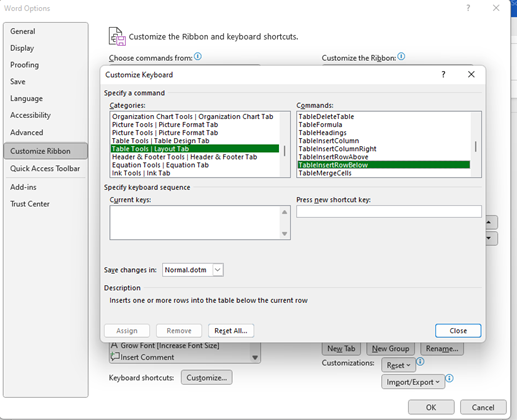Click the info icon next to Reset
The width and height of the screenshot is (517, 420).
(420, 362)
